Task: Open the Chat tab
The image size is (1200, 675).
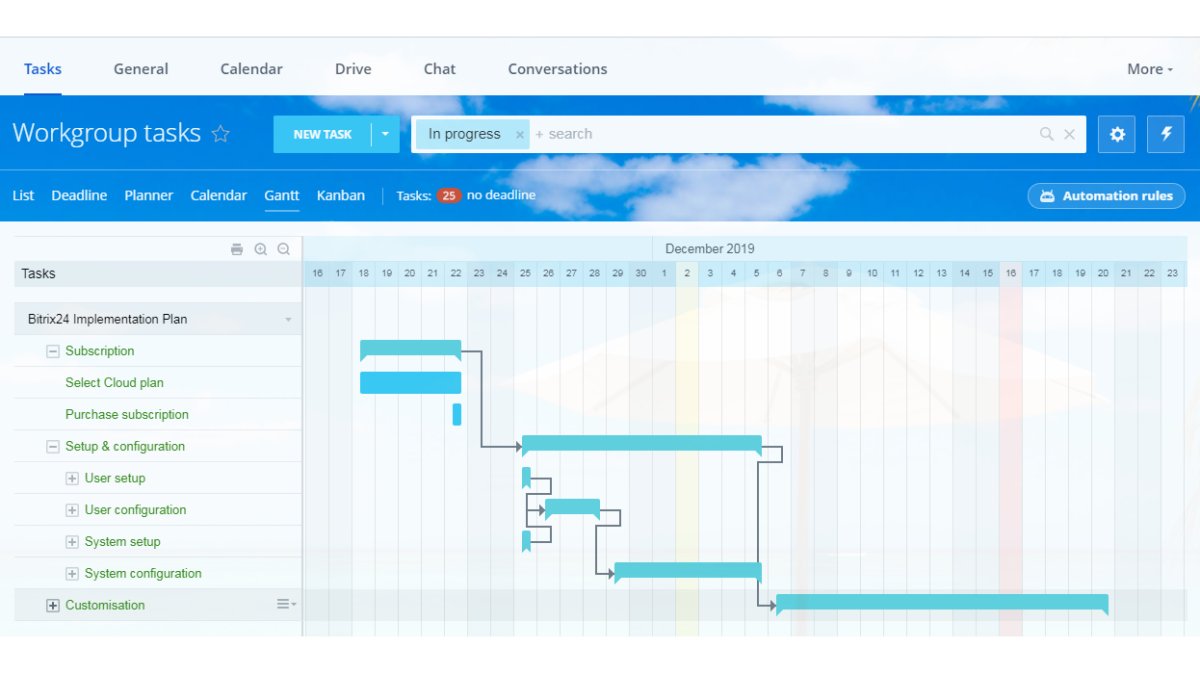Action: [x=439, y=69]
